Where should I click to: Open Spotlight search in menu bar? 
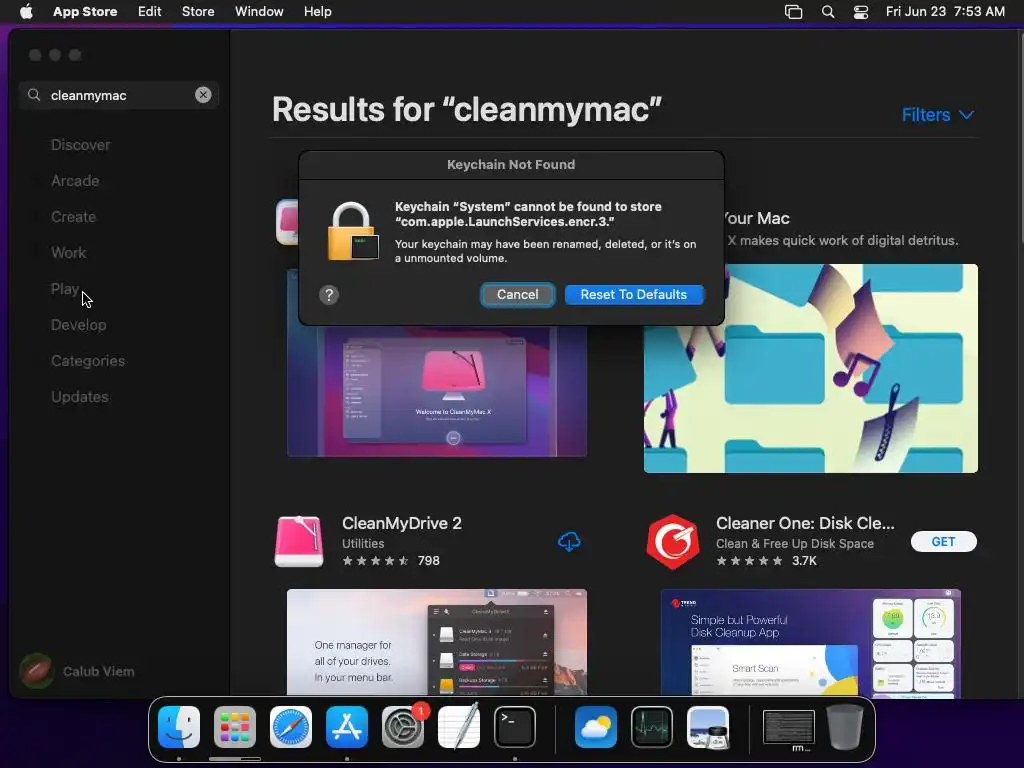[827, 12]
